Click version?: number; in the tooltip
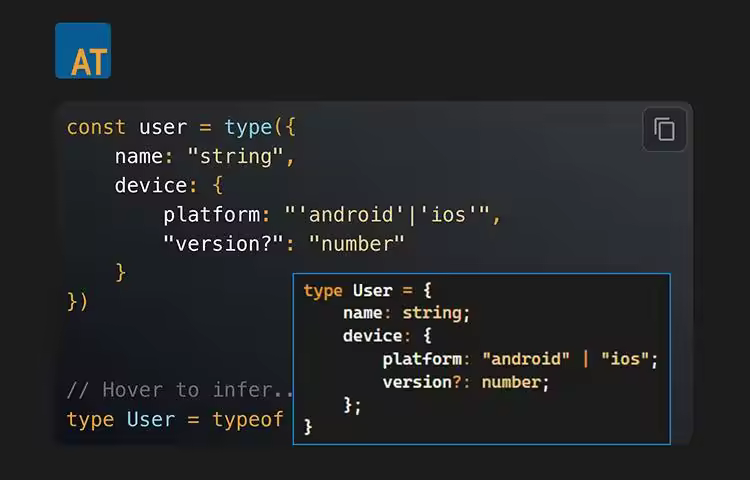The height and width of the screenshot is (480, 750). click(465, 382)
